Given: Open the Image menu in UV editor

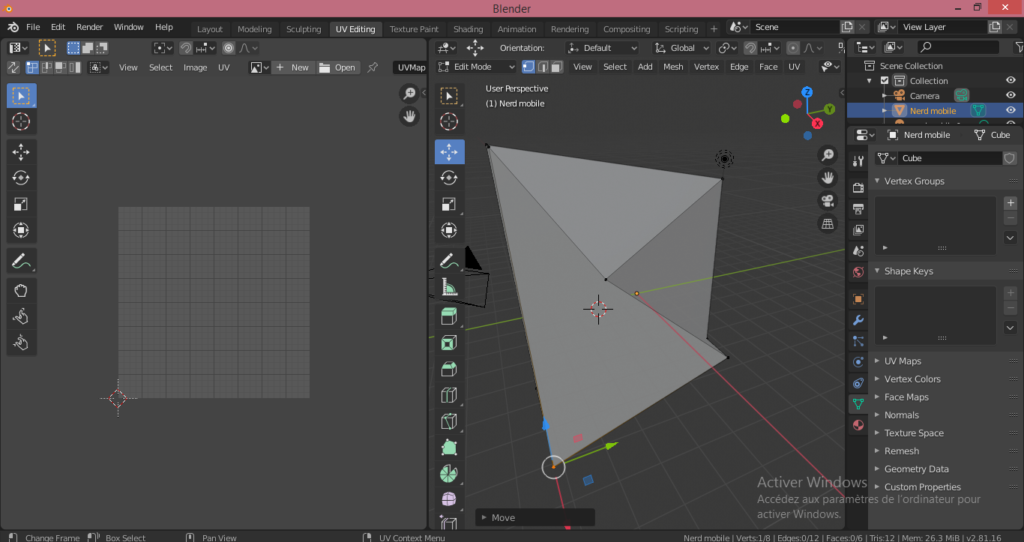Looking at the screenshot, I should pyautogui.click(x=195, y=67).
